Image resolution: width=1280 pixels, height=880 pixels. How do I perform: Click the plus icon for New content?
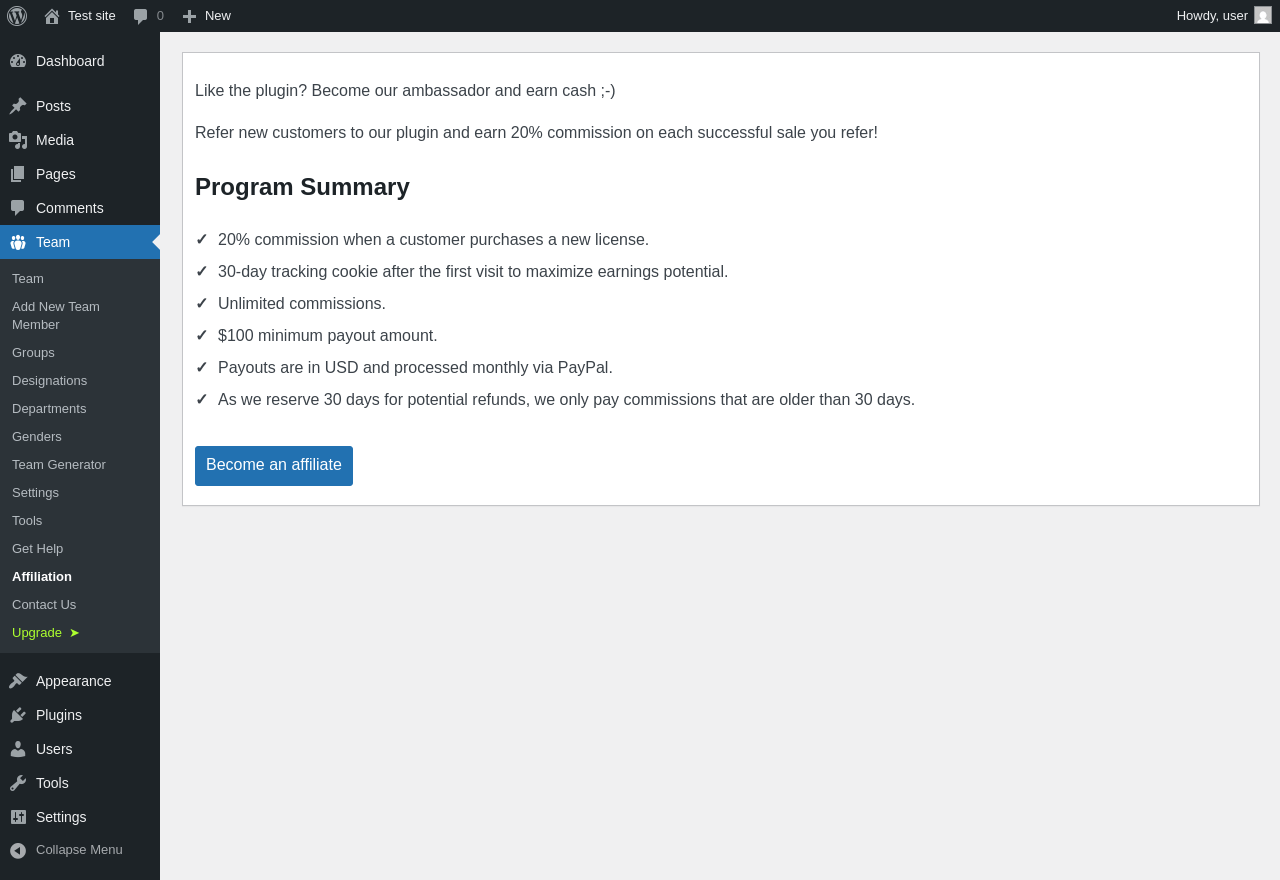(190, 16)
